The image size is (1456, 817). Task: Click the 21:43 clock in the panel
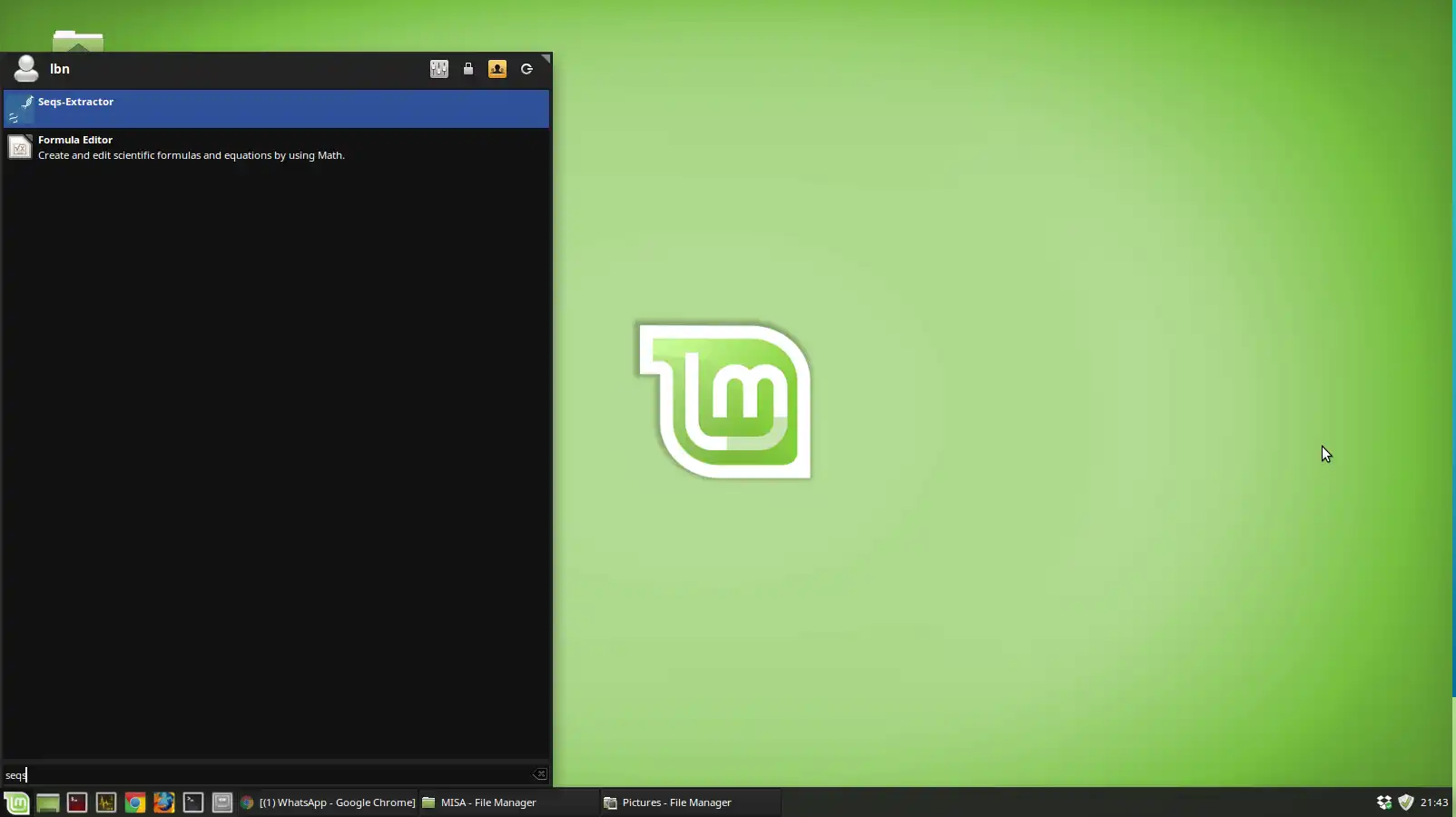pyautogui.click(x=1434, y=802)
